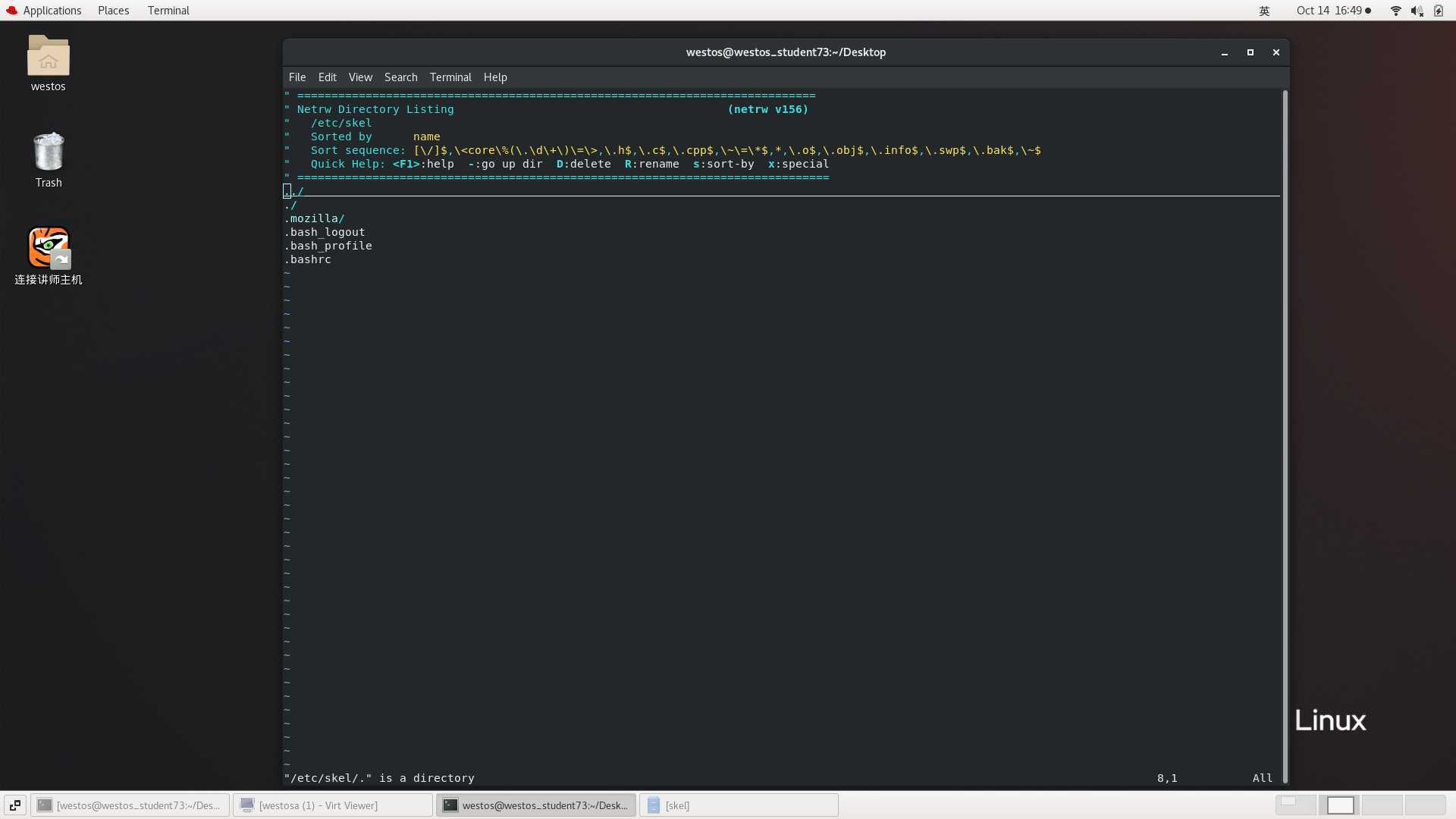1456x819 pixels.
Task: Switch to first workspace in pager
Action: point(1296,805)
